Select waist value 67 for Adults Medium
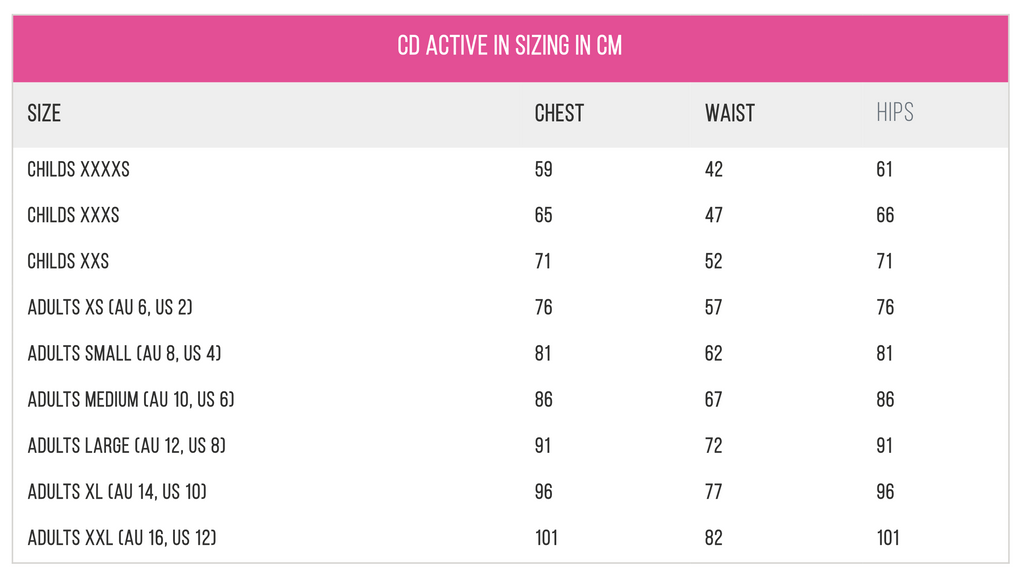This screenshot has height=578, width=1024. (714, 399)
